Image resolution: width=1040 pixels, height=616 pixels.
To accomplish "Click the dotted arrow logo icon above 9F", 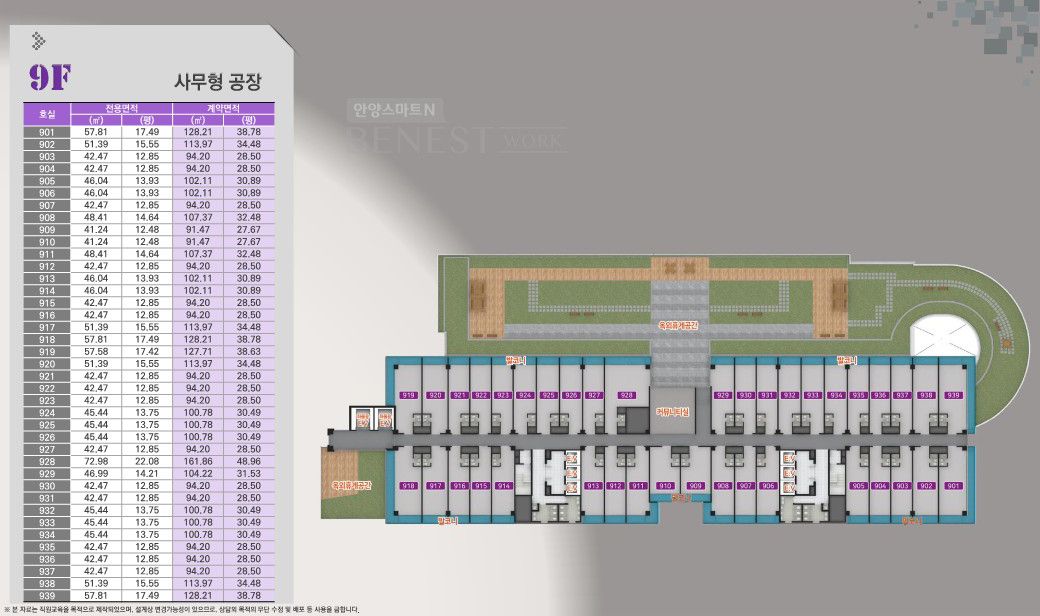I will click(39, 41).
